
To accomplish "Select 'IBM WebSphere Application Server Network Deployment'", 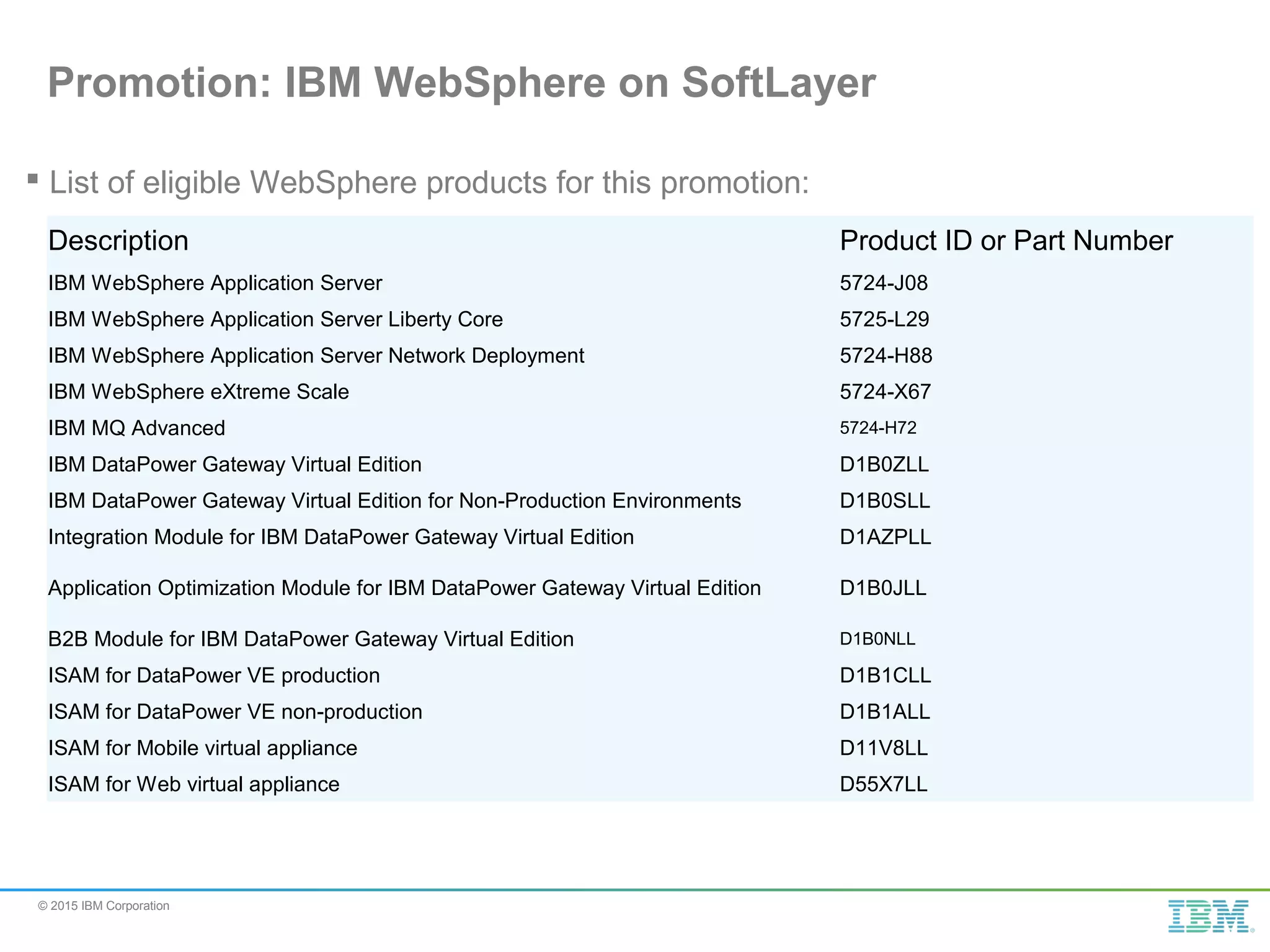I will tap(316, 356).
